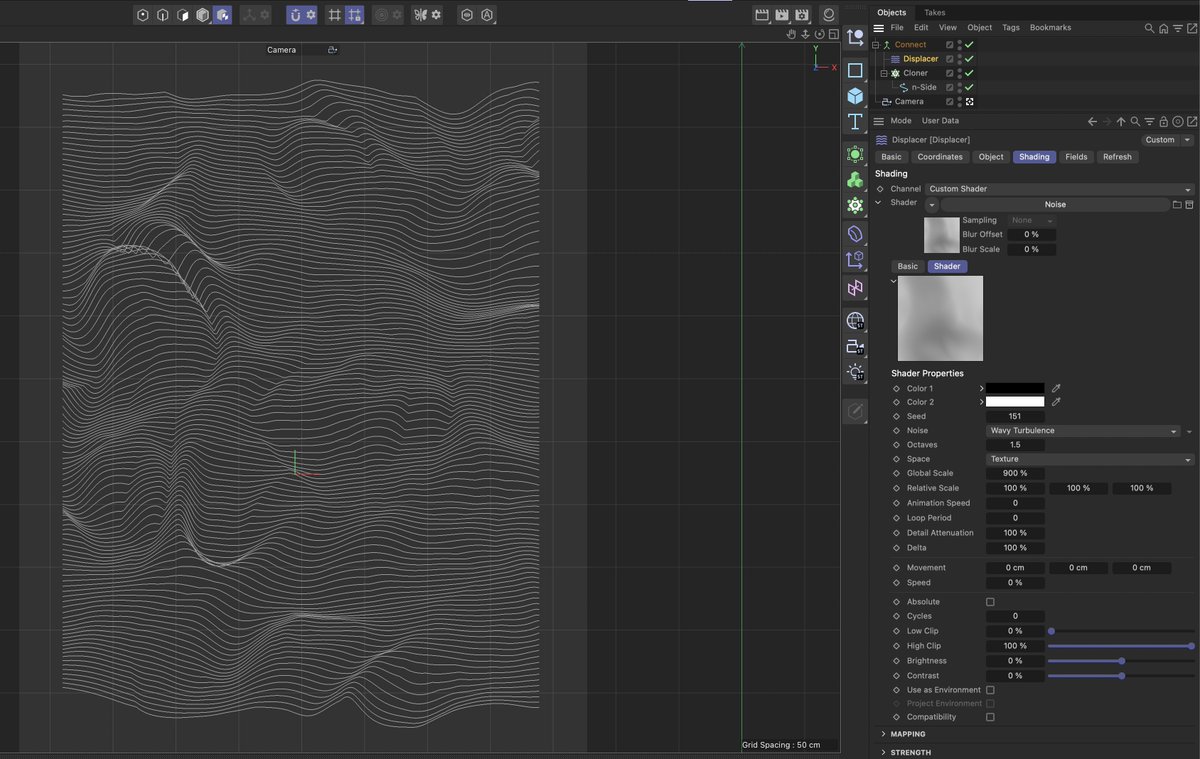Click the Basic button under shader preview
The image size is (1200, 759).
[x=907, y=267]
